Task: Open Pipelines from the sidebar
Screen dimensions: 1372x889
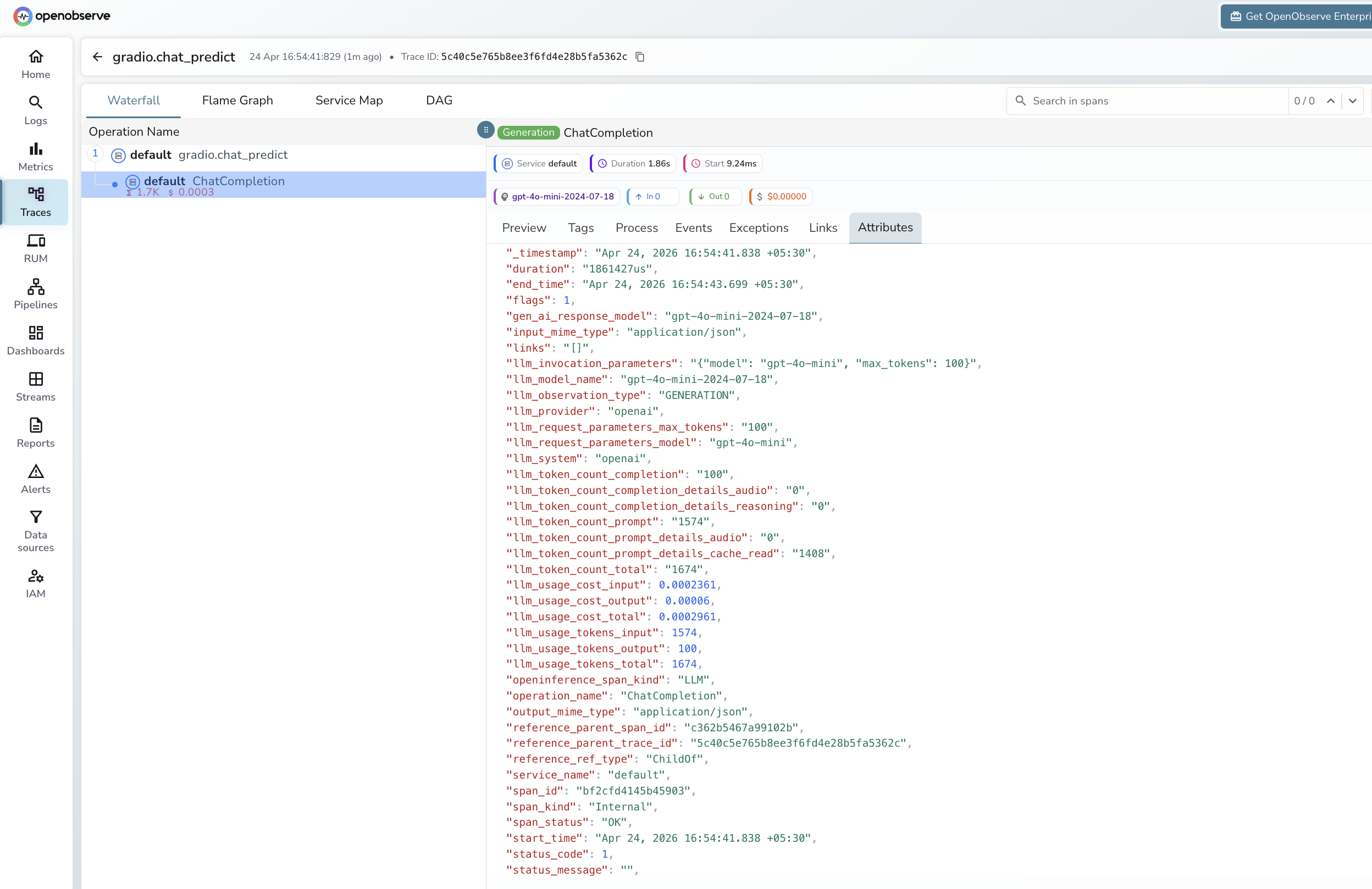Action: [35, 293]
